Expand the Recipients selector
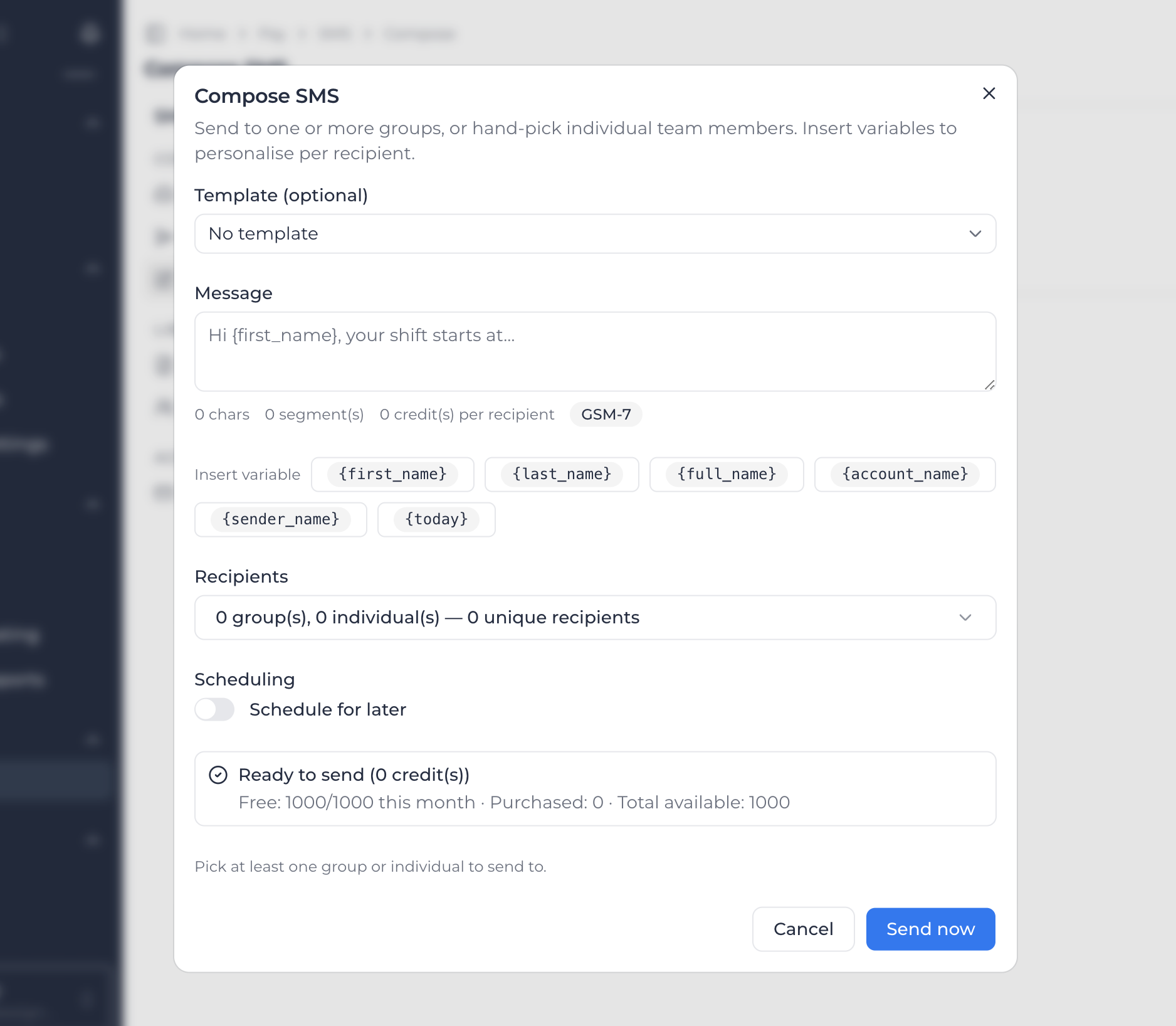The width and height of the screenshot is (1176, 1026). point(595,617)
